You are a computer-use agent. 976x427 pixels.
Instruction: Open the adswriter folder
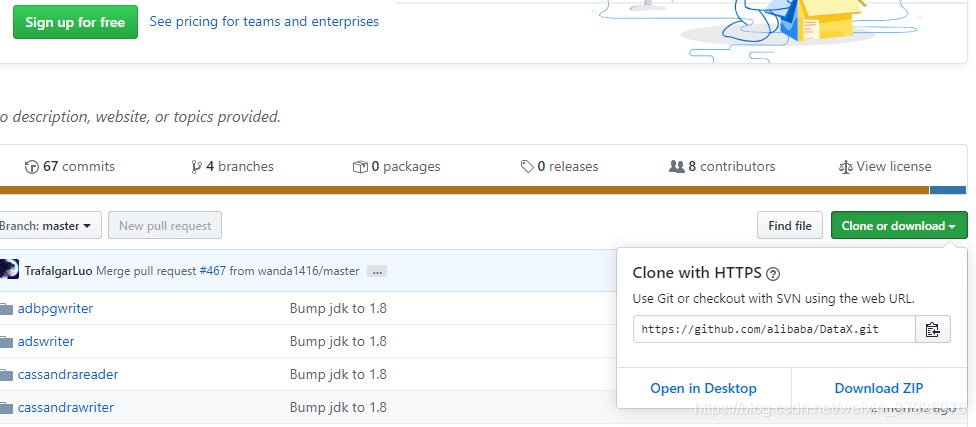click(46, 341)
